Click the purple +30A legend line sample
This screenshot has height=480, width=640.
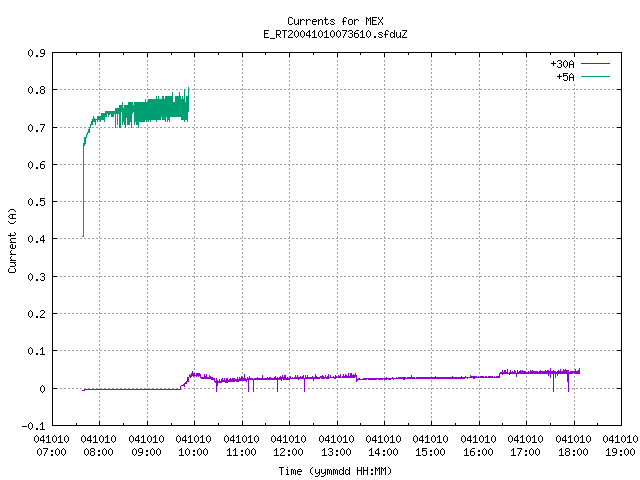coord(595,64)
